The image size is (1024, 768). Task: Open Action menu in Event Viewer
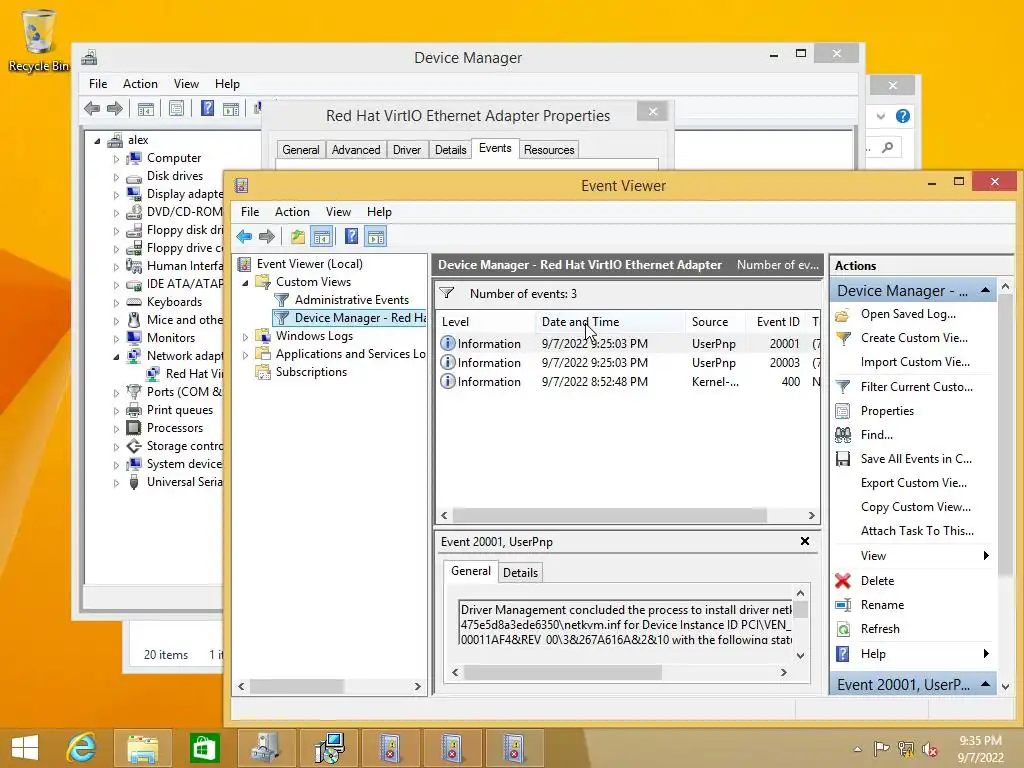point(292,212)
